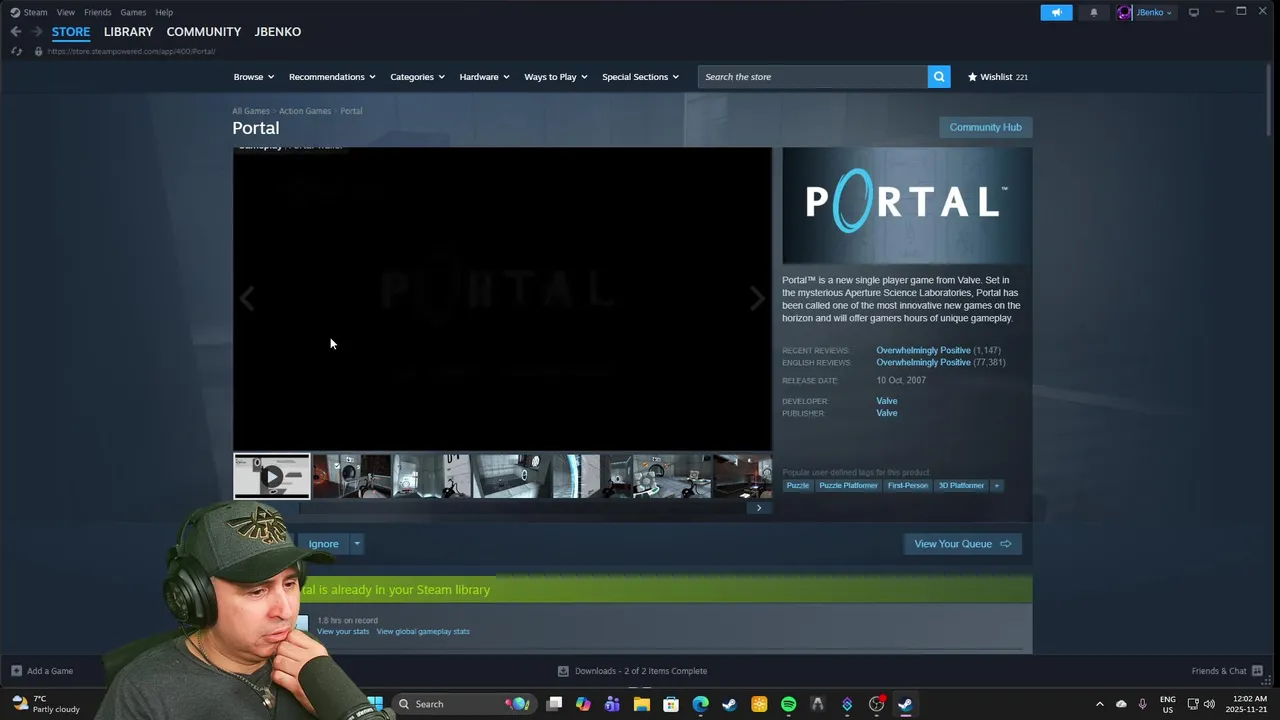
Task: Expand the Special Sections dropdown
Action: pos(640,77)
